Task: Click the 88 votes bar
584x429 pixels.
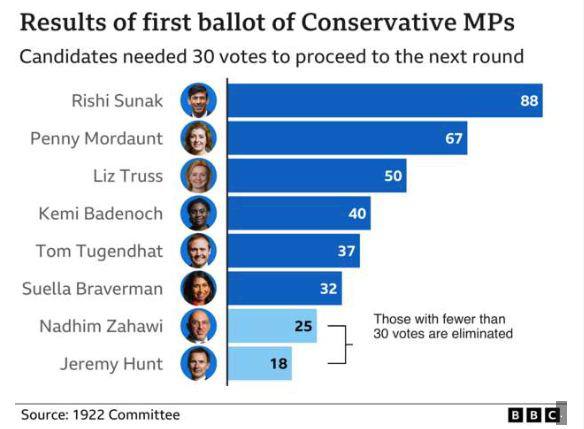Action: (x=385, y=101)
